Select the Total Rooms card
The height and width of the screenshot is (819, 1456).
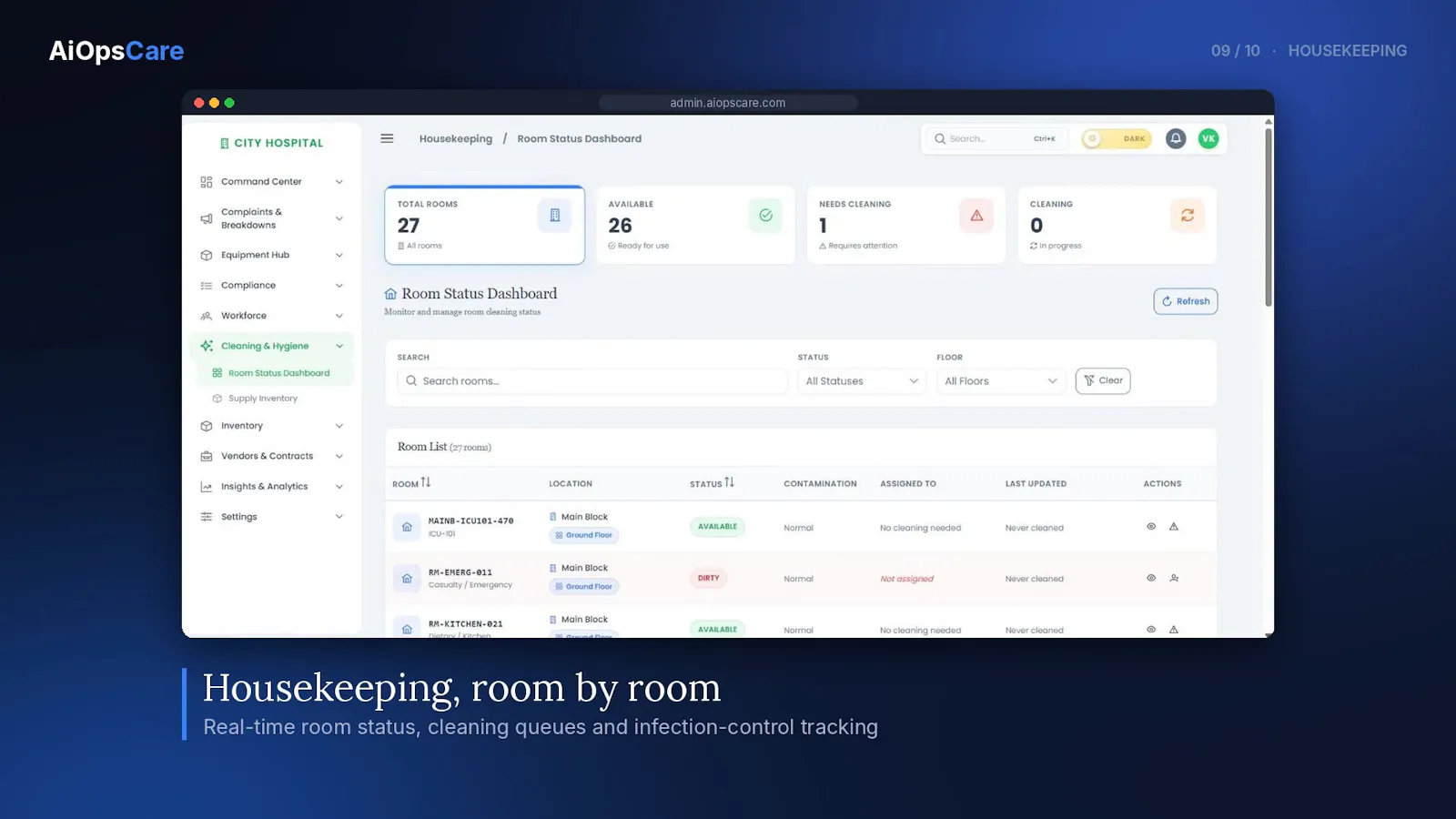(485, 225)
